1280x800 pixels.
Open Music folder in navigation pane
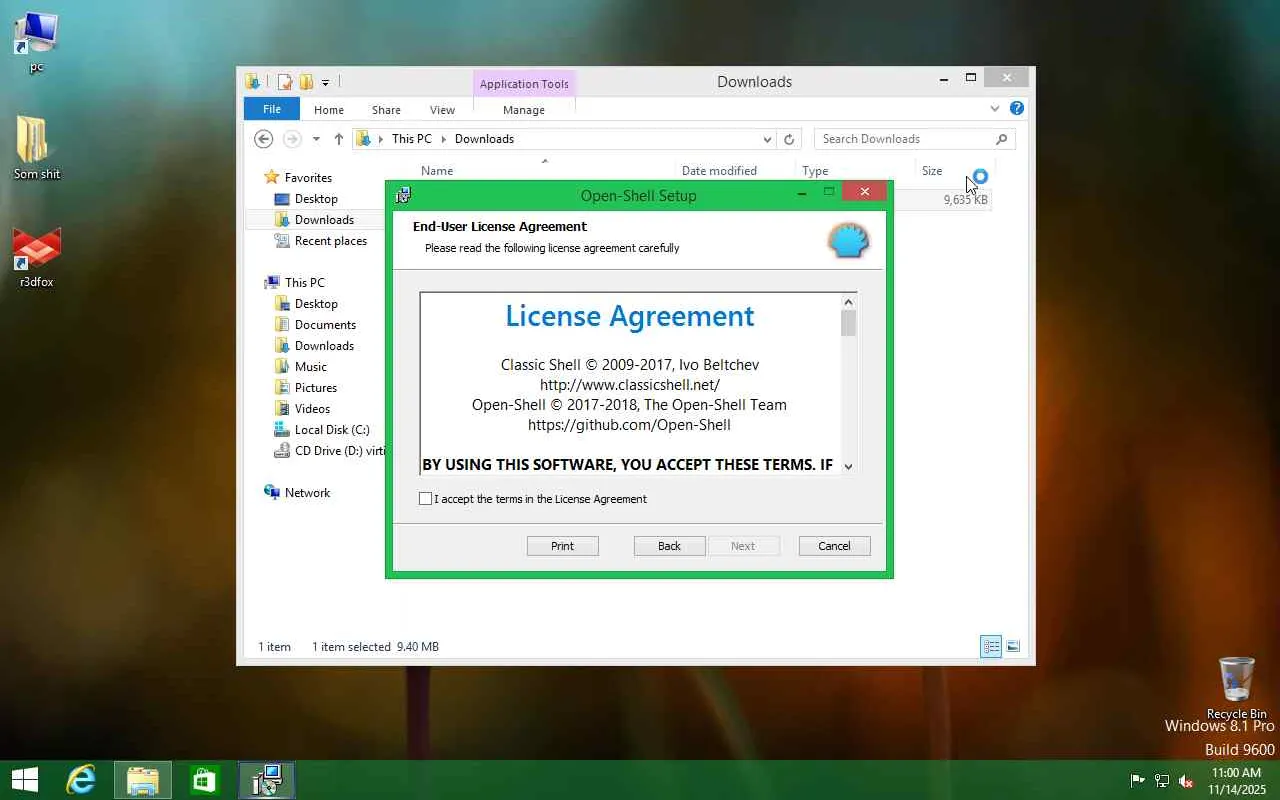click(x=311, y=367)
